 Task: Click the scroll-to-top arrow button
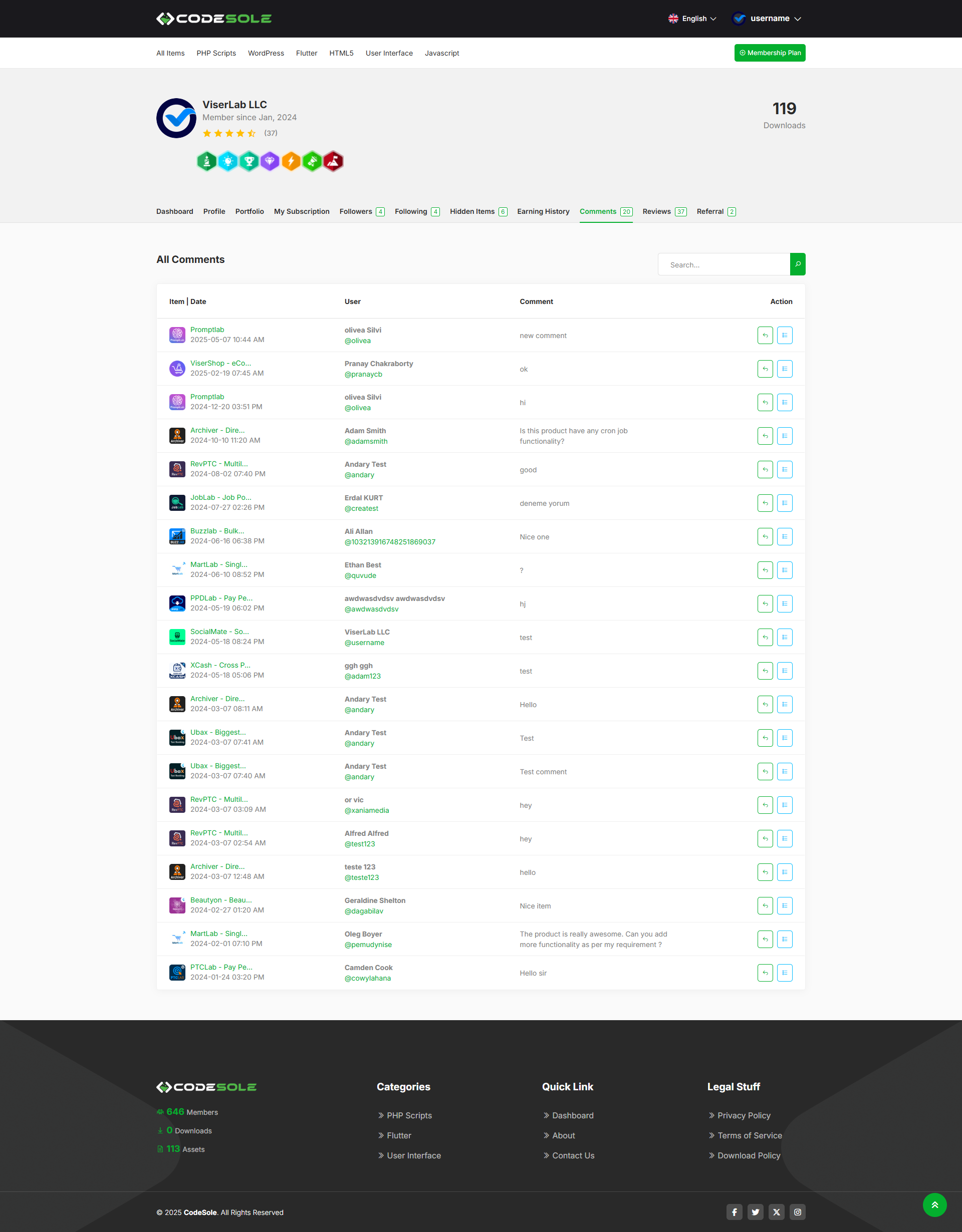pyautogui.click(x=934, y=1205)
